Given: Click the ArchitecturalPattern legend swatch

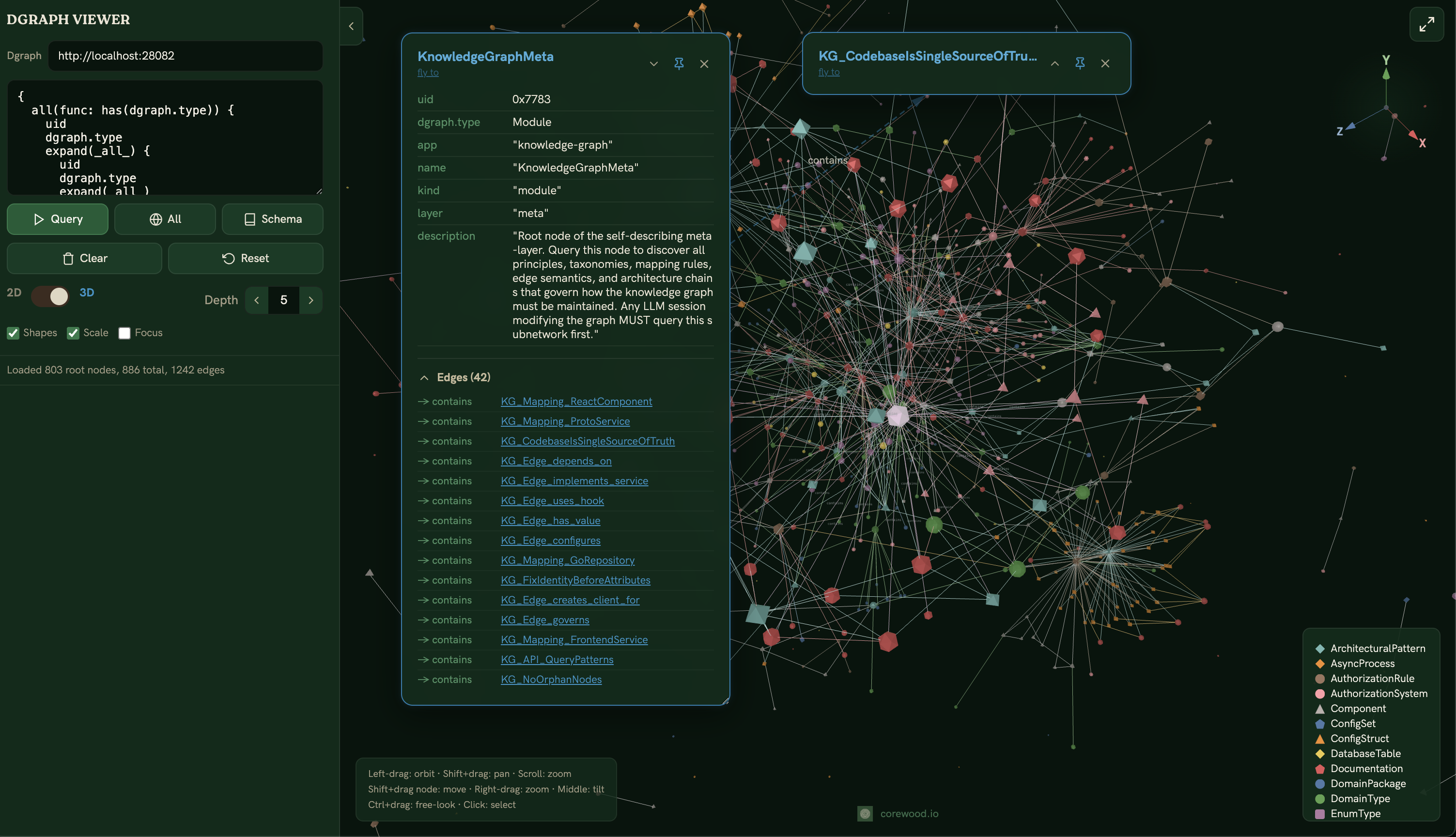Looking at the screenshot, I should point(1320,649).
